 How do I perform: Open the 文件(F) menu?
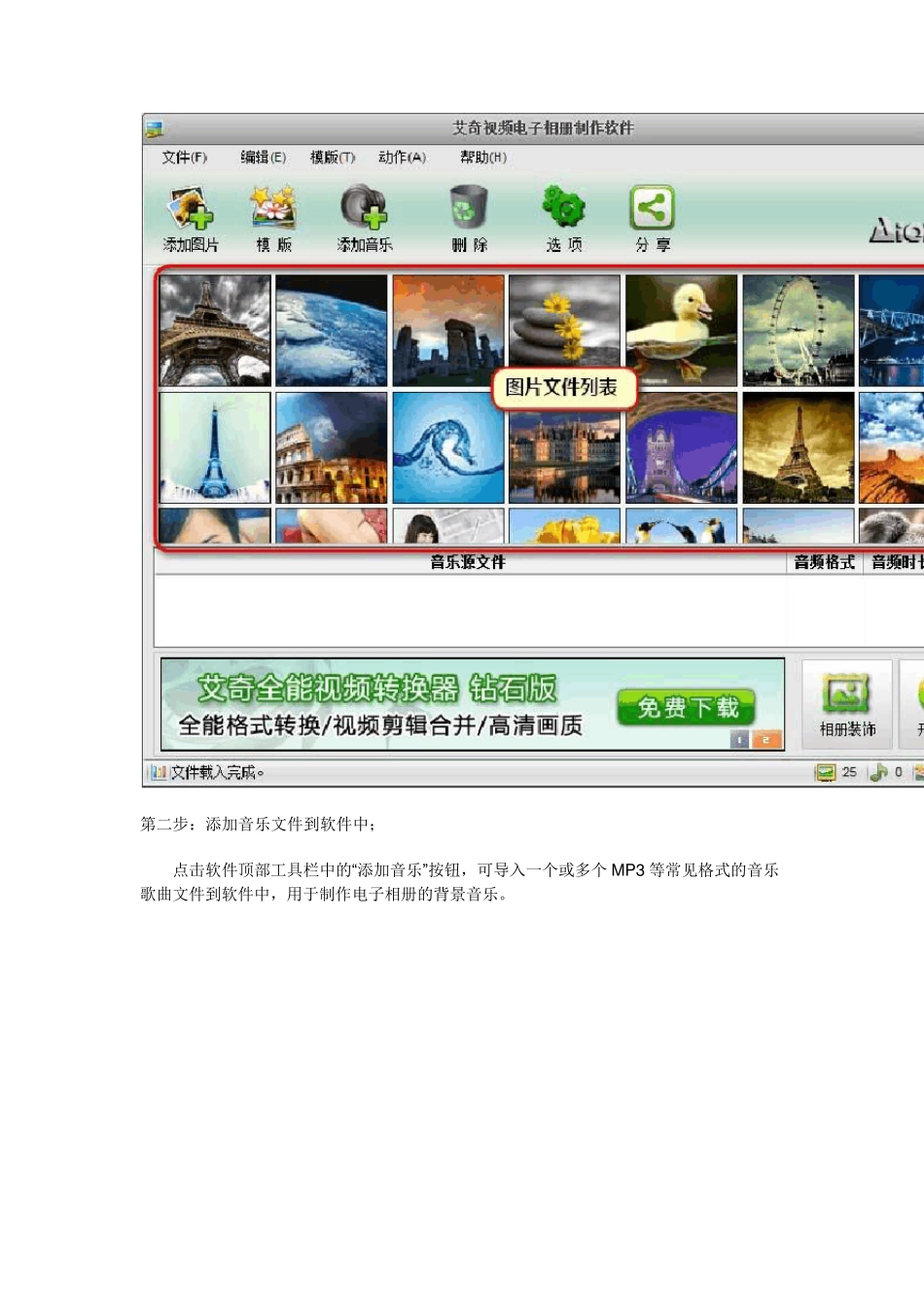184,158
